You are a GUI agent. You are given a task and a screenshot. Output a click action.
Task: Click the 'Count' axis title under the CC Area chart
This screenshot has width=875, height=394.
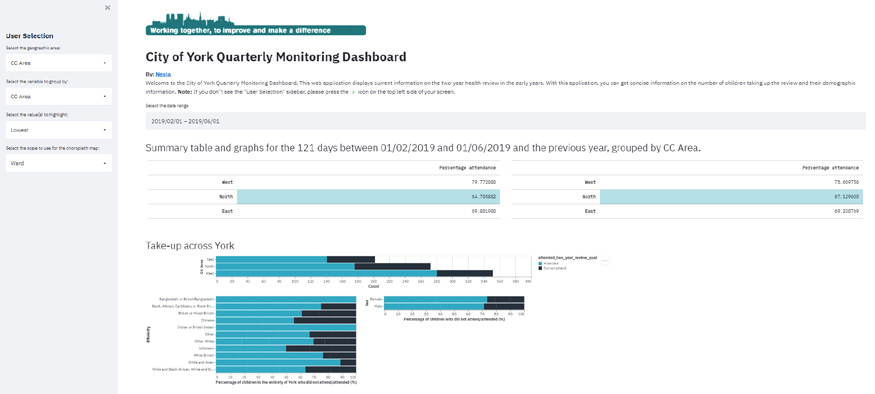[x=374, y=286]
